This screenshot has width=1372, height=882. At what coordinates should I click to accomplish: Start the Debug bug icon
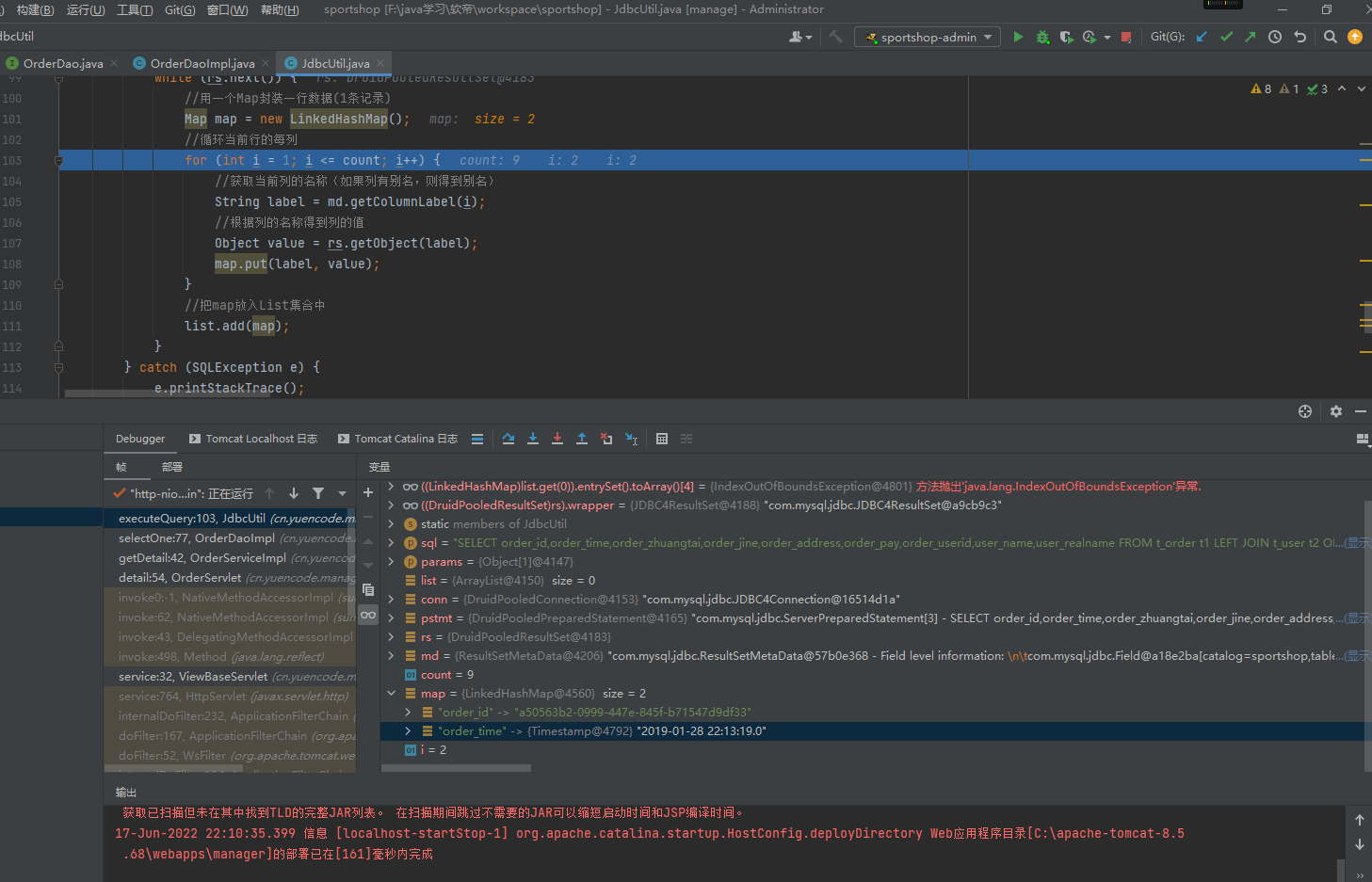pyautogui.click(x=1042, y=37)
